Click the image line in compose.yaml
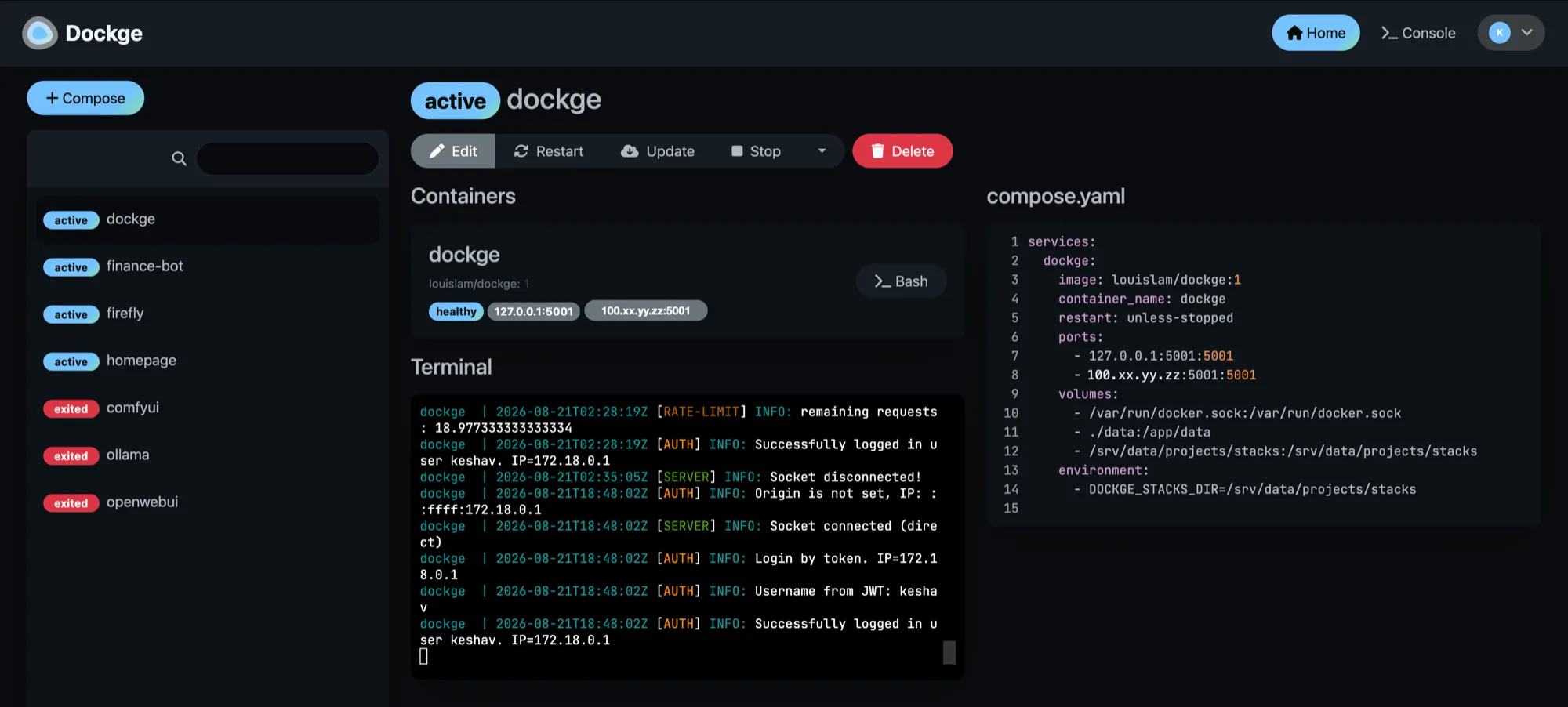The height and width of the screenshot is (707, 1568). 1149,280
